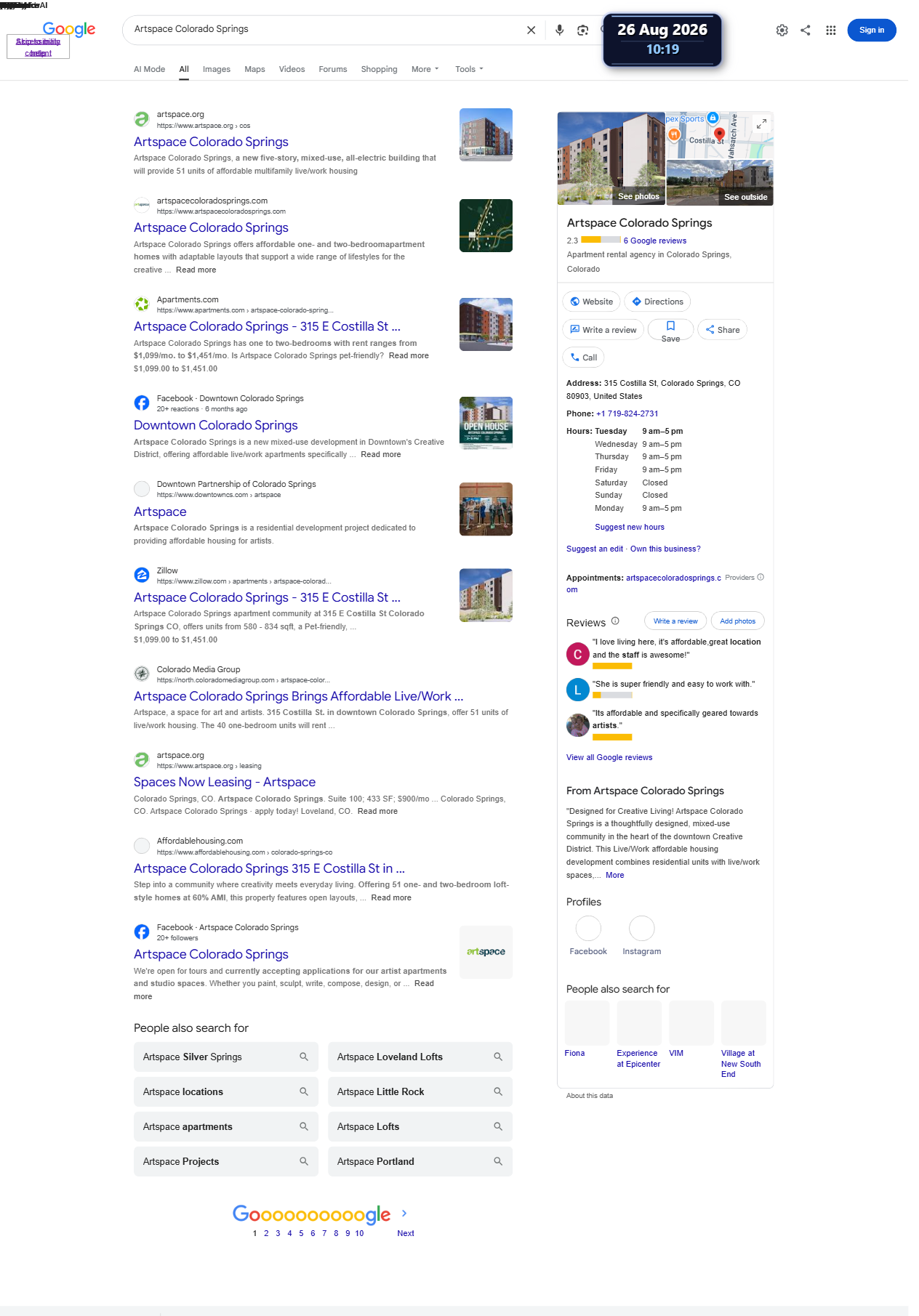Open quick settings gear icon

coord(782,30)
